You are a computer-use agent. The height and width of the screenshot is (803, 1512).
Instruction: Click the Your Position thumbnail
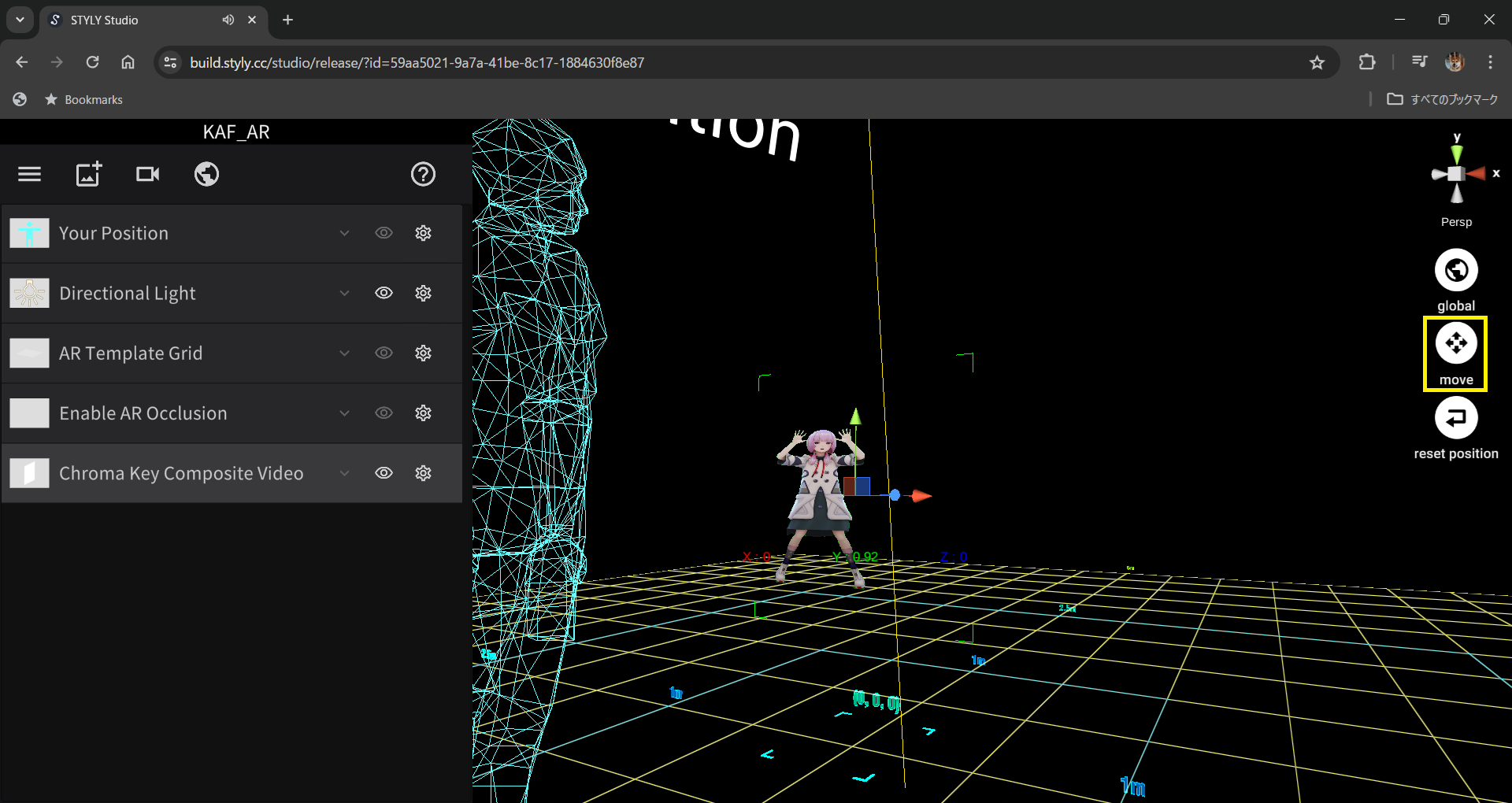(30, 233)
